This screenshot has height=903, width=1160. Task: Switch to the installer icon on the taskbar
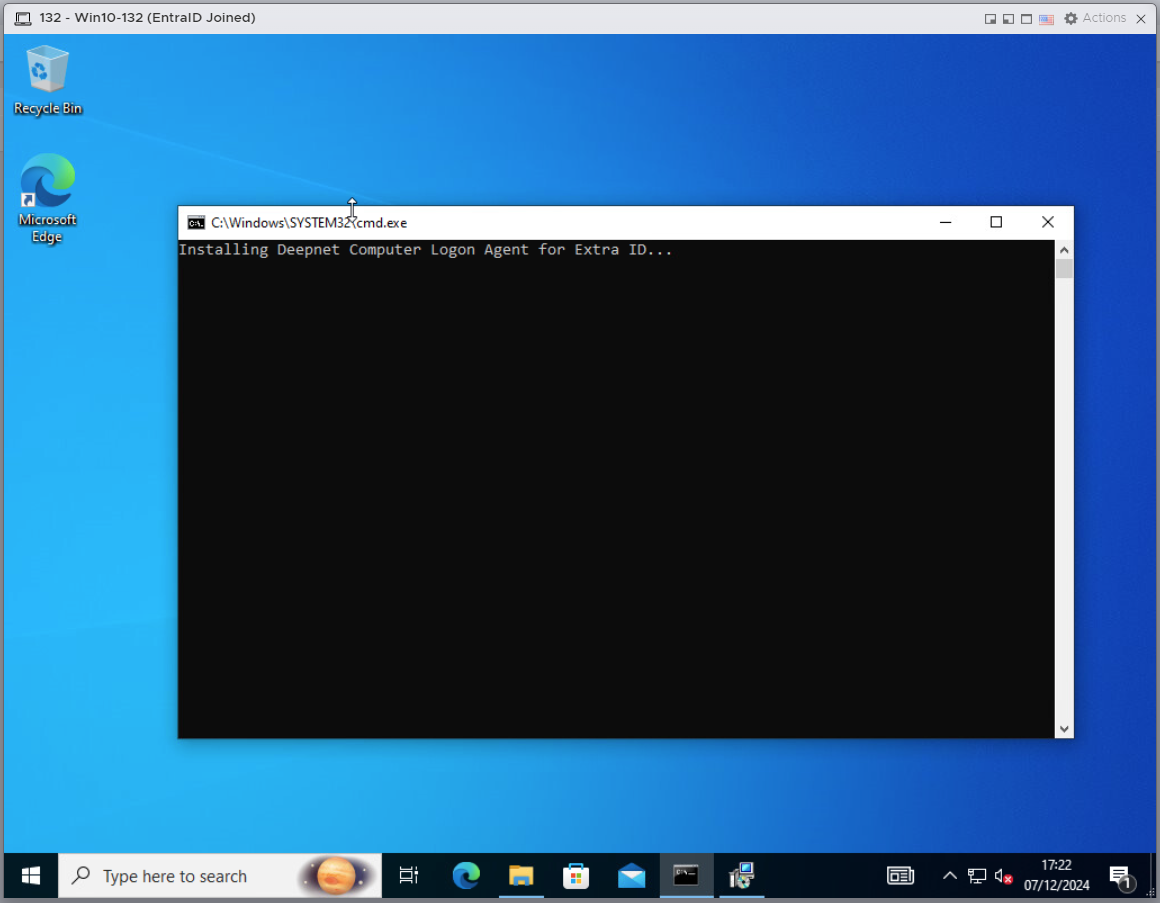(741, 876)
